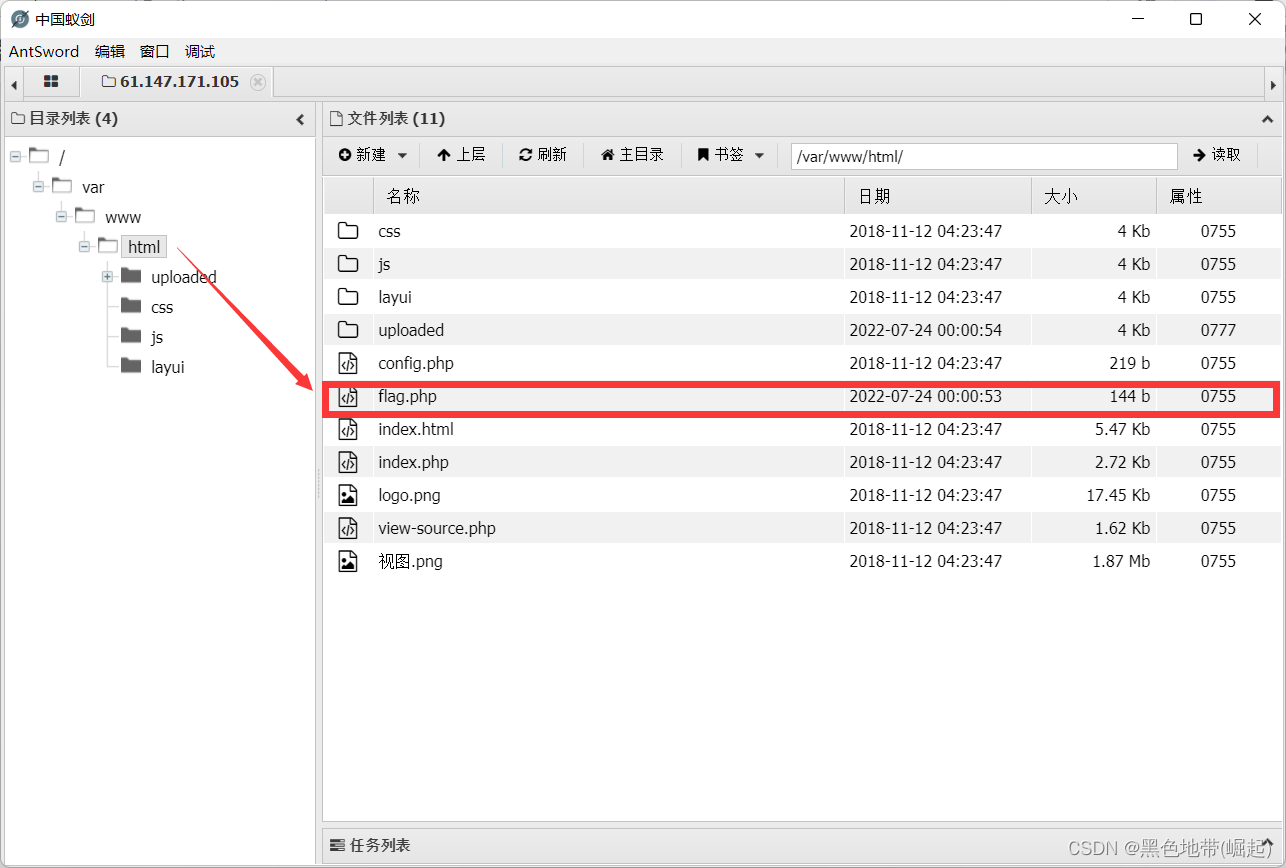The width and height of the screenshot is (1286, 868).
Task: Click the 视图.png image file icon
Action: point(348,561)
